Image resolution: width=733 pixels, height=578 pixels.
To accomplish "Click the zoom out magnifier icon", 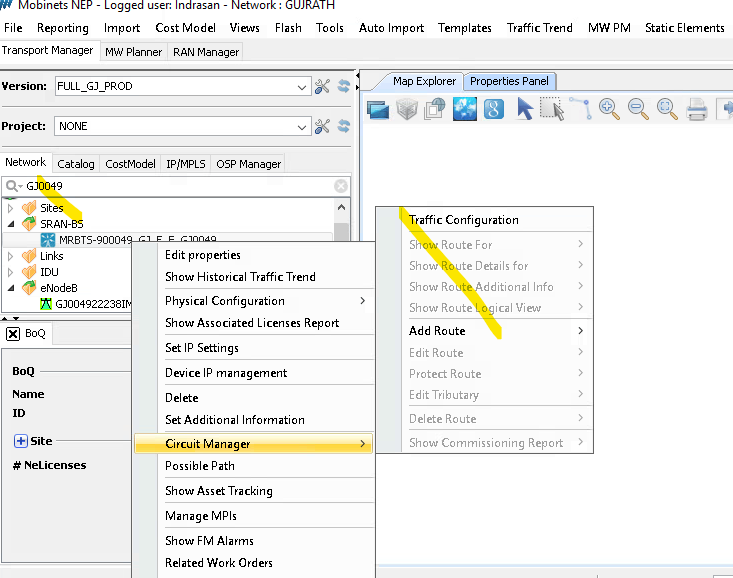I will tap(637, 109).
